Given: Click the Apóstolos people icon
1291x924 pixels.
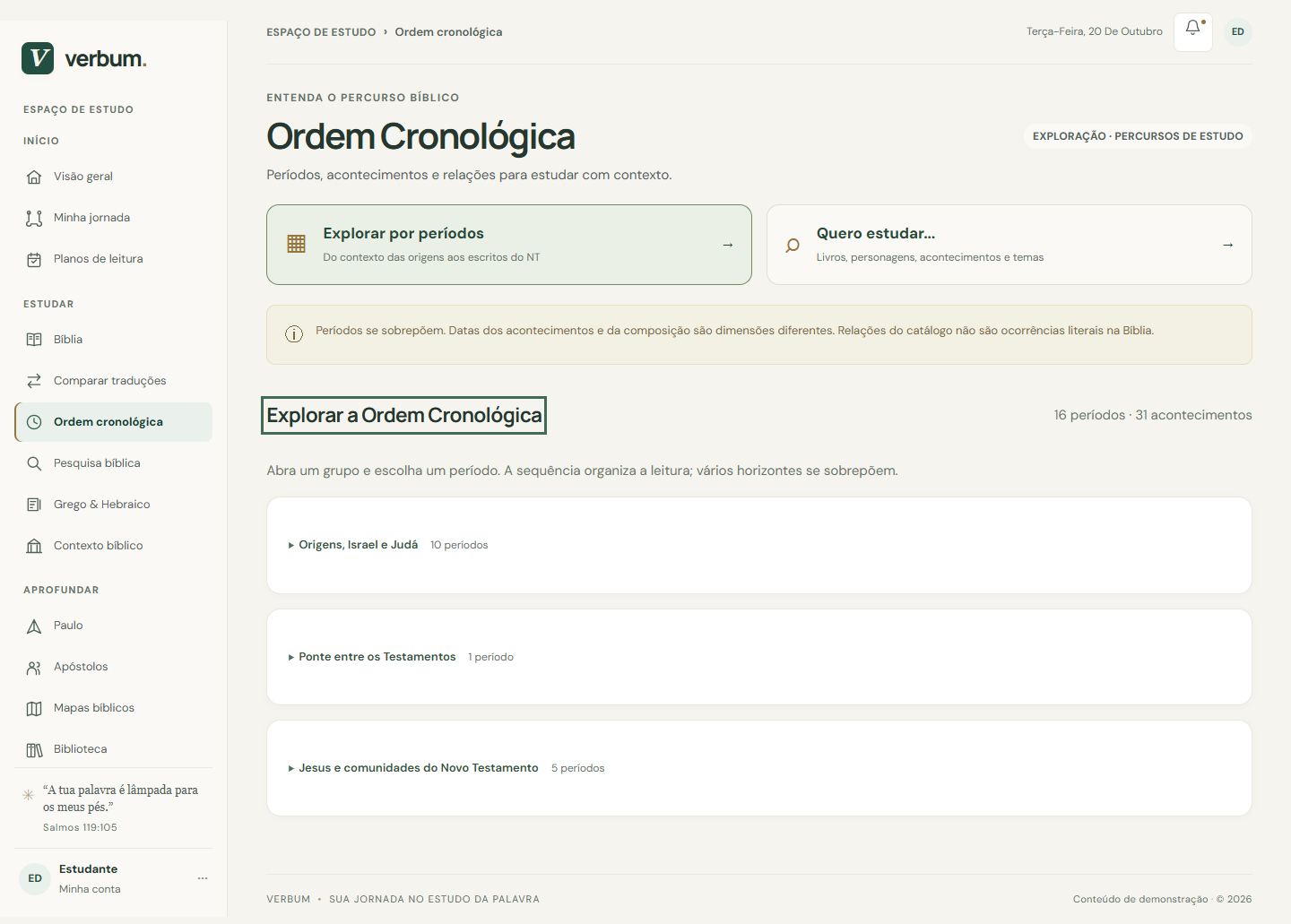Looking at the screenshot, I should [x=34, y=667].
